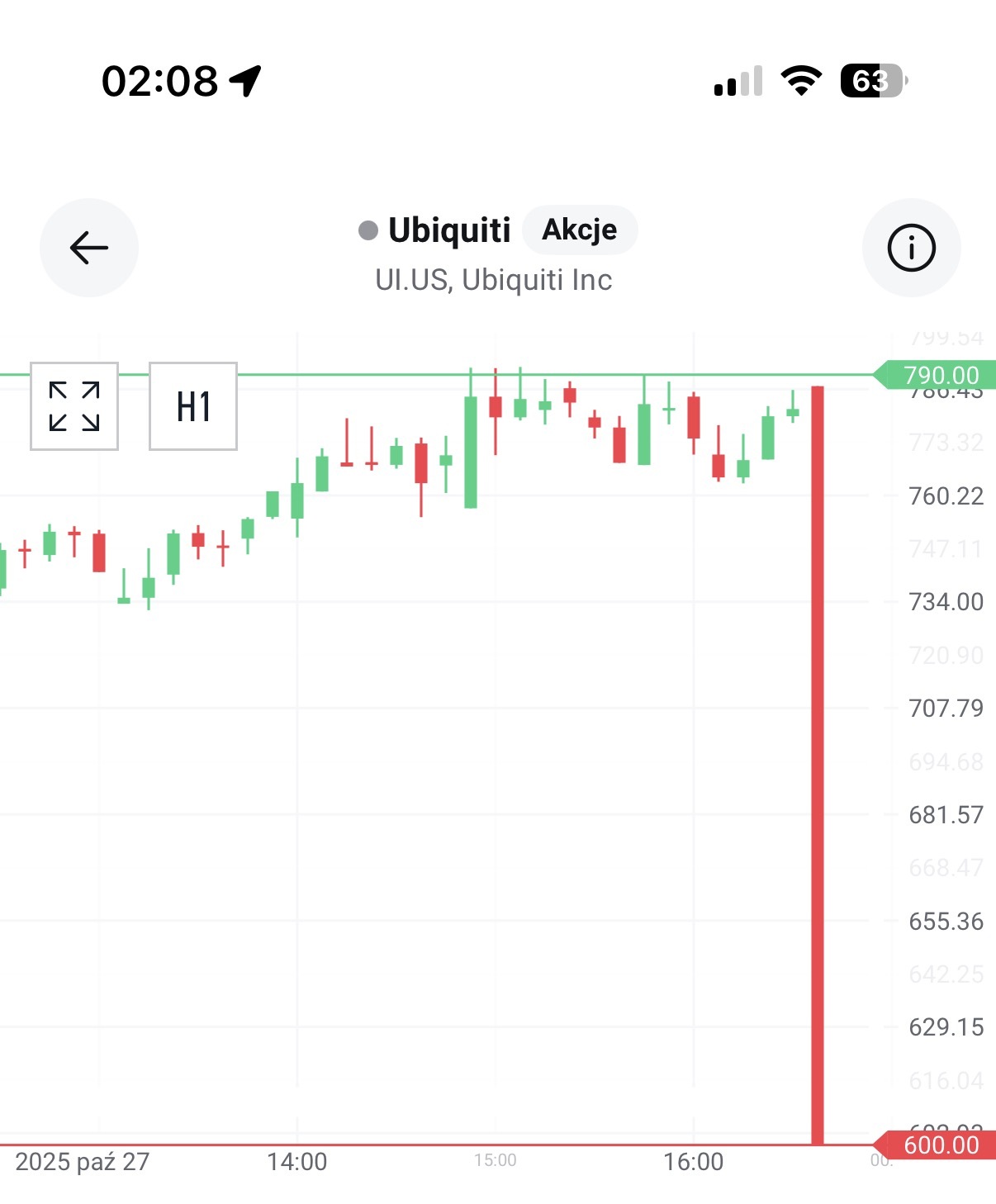Image resolution: width=996 pixels, height=1204 pixels.
Task: Tap the 16:00 time axis label
Action: 693,1162
